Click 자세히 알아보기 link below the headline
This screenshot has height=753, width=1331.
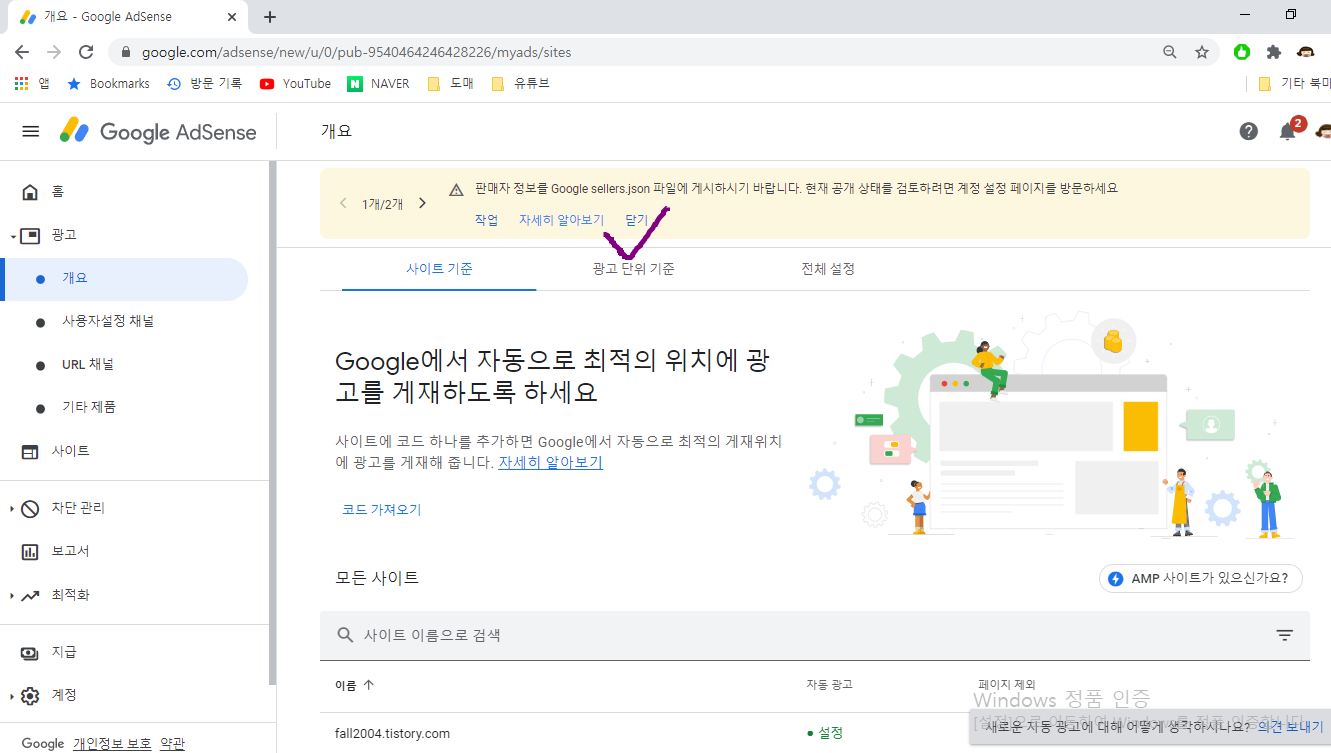[550, 463]
